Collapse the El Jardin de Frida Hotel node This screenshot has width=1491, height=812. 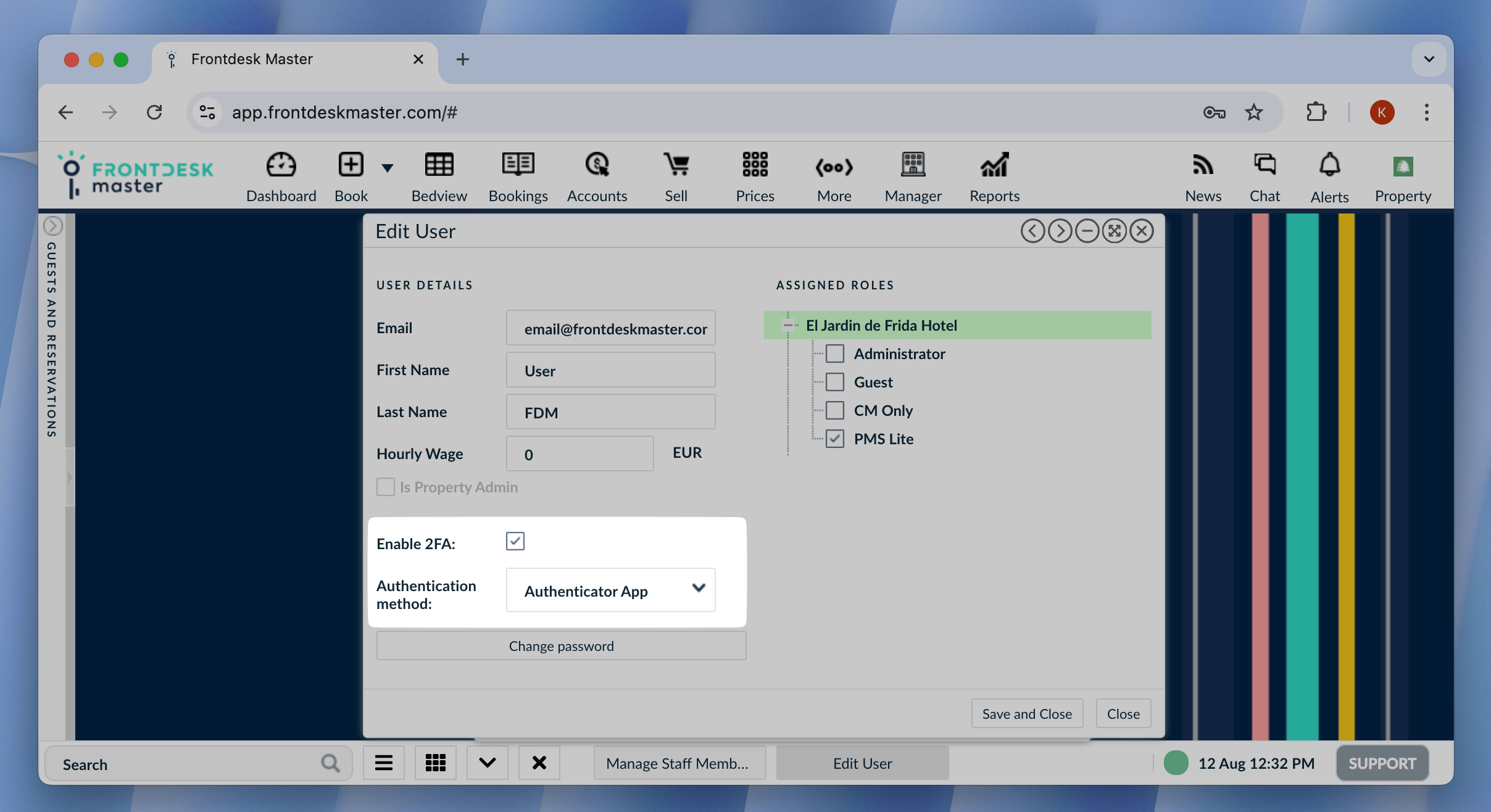point(787,325)
